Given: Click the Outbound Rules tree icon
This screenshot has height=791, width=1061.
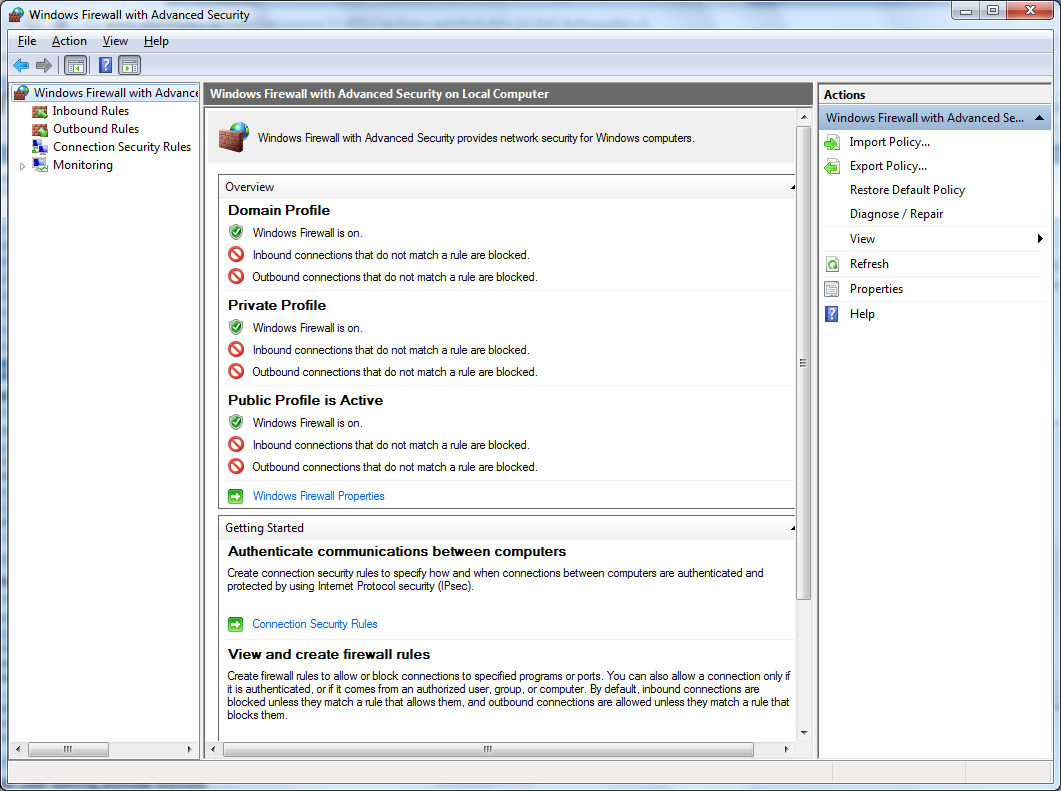Looking at the screenshot, I should 40,129.
